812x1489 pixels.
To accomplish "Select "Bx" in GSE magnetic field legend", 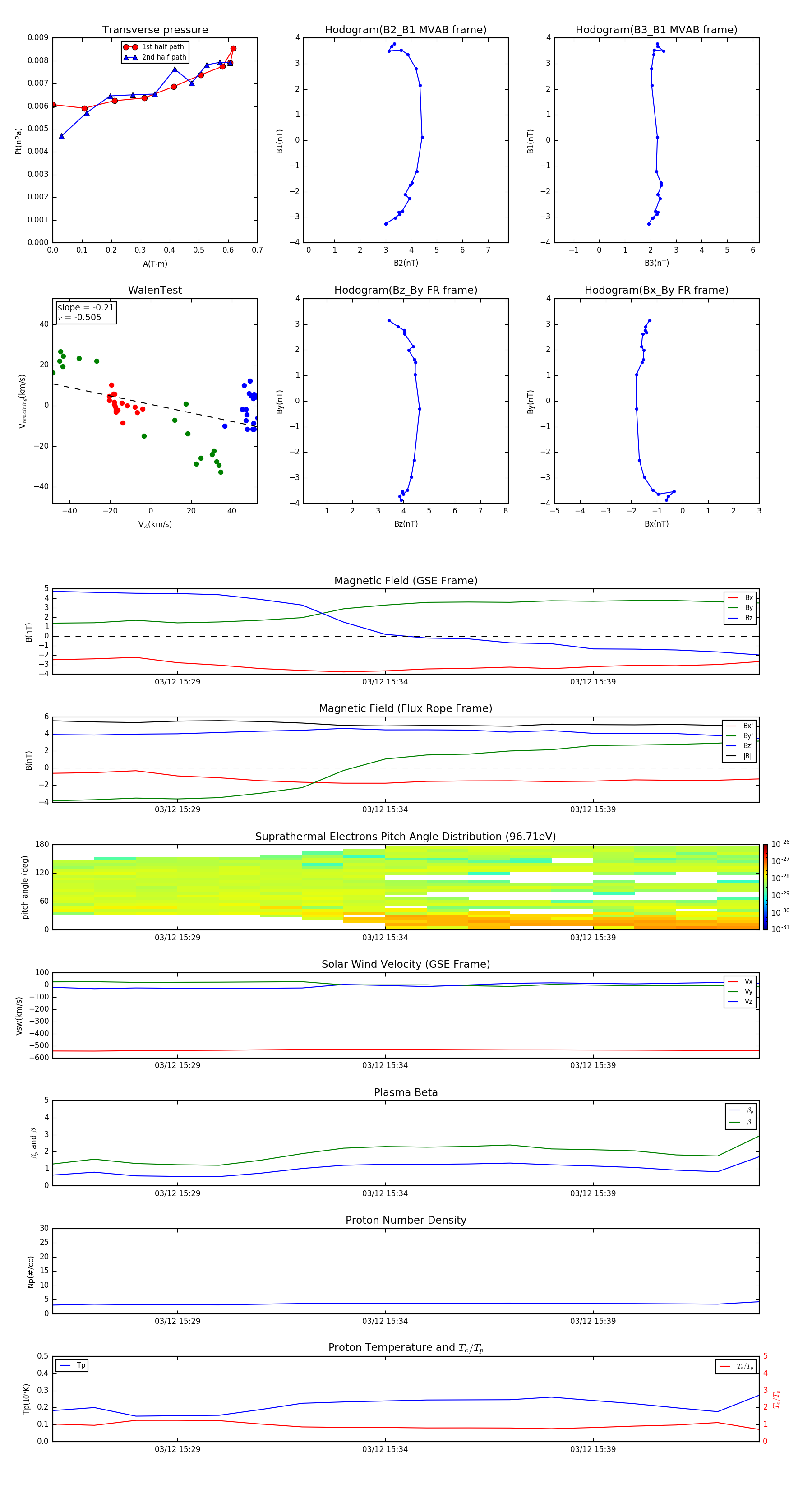I will [x=740, y=598].
